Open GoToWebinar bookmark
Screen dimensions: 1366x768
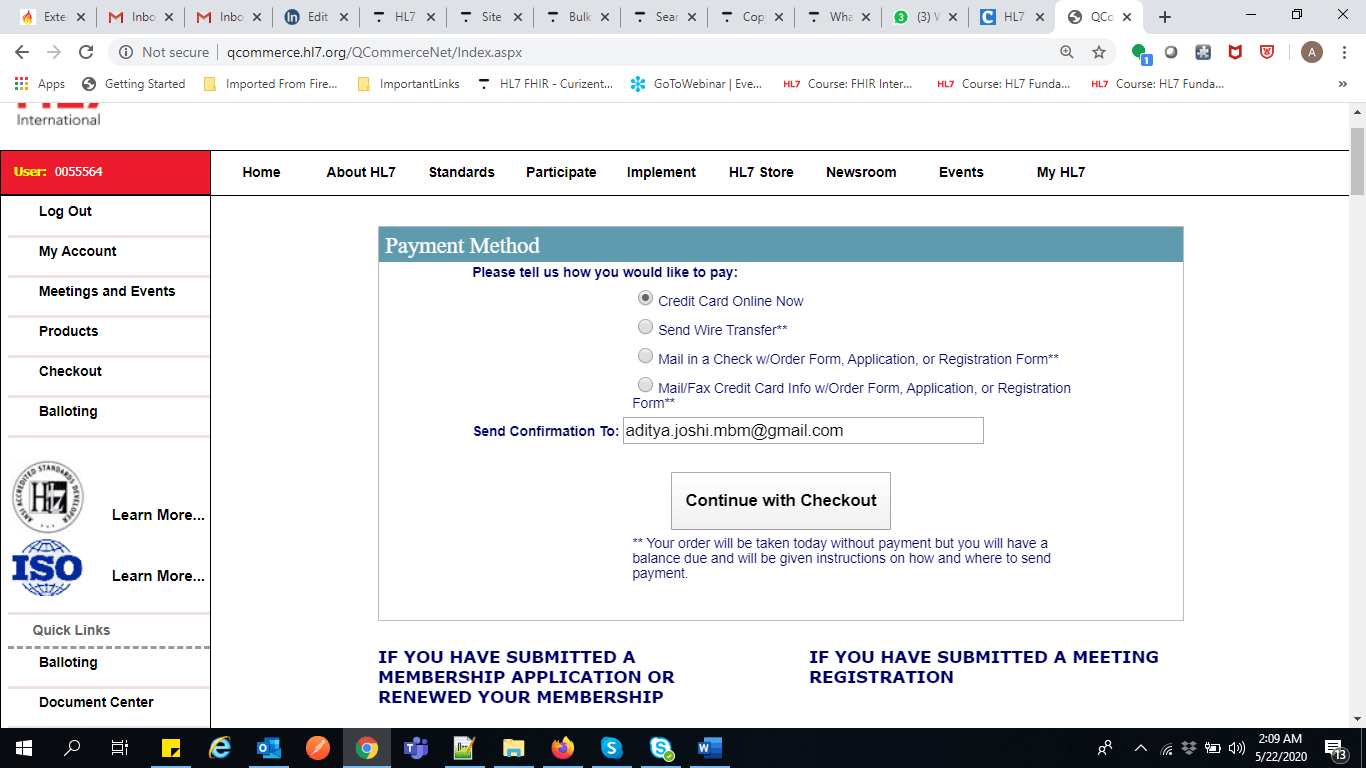(696, 84)
